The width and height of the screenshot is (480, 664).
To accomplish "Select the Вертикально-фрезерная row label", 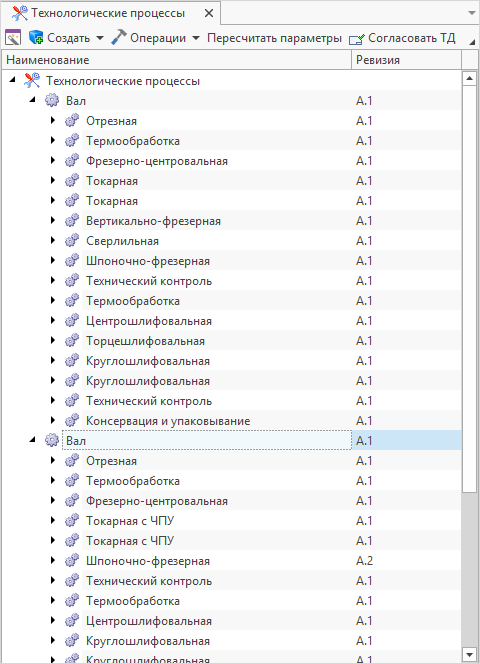I will pos(153,221).
